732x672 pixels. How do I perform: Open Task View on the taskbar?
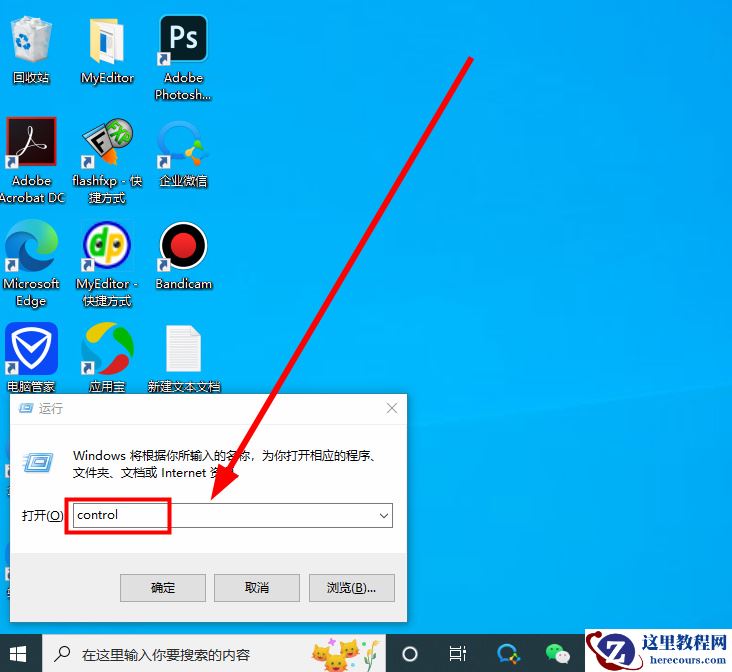coord(458,654)
